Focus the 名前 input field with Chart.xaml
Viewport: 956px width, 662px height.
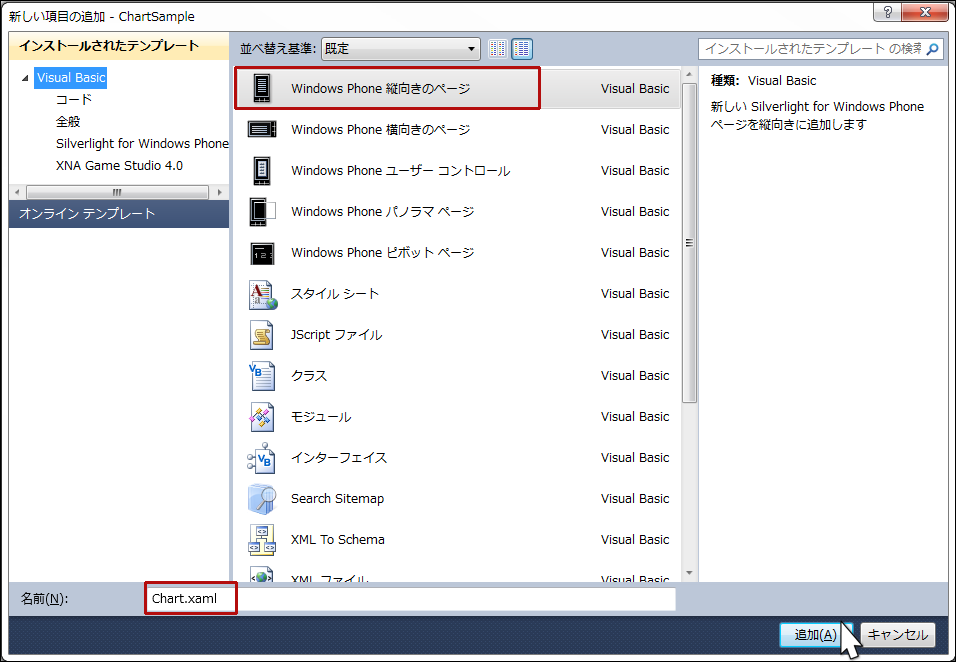pyautogui.click(x=410, y=599)
